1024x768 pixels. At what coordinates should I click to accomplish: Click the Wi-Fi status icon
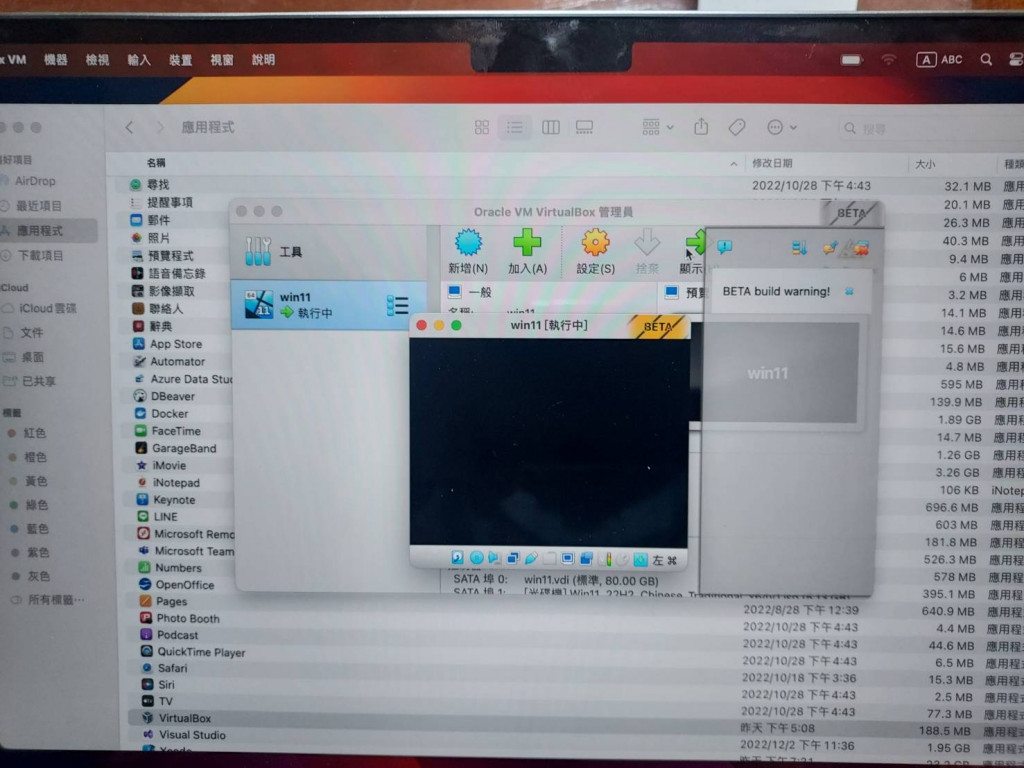click(x=888, y=59)
